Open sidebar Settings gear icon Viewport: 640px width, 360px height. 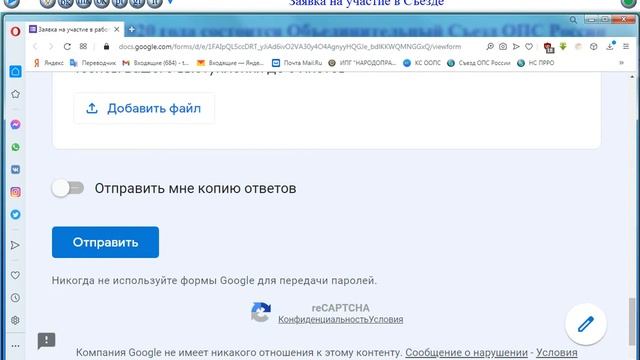(x=15, y=320)
